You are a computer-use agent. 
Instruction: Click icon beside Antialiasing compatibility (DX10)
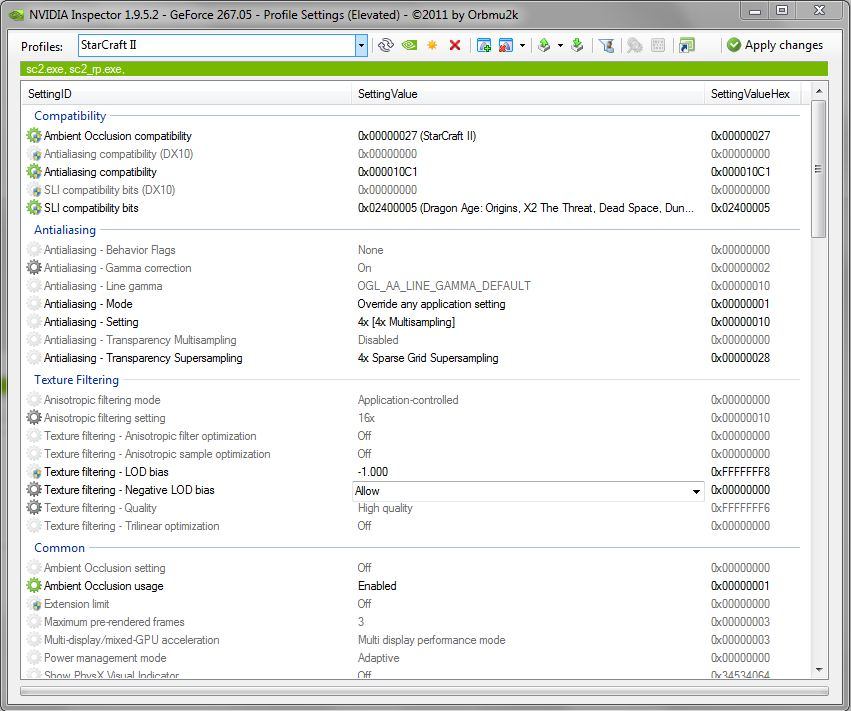click(x=36, y=155)
